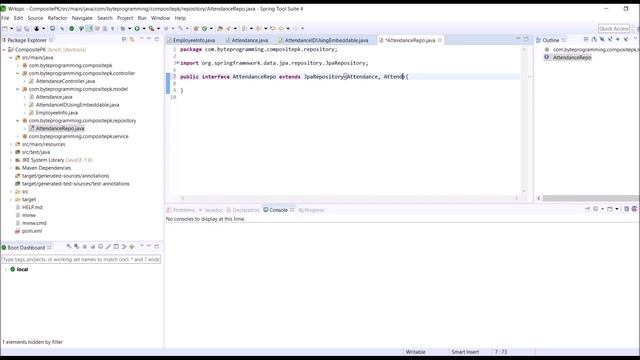Toggle Hide Static Members in the Outline view
The height and width of the screenshot is (360, 640).
pyautogui.click(x=610, y=40)
